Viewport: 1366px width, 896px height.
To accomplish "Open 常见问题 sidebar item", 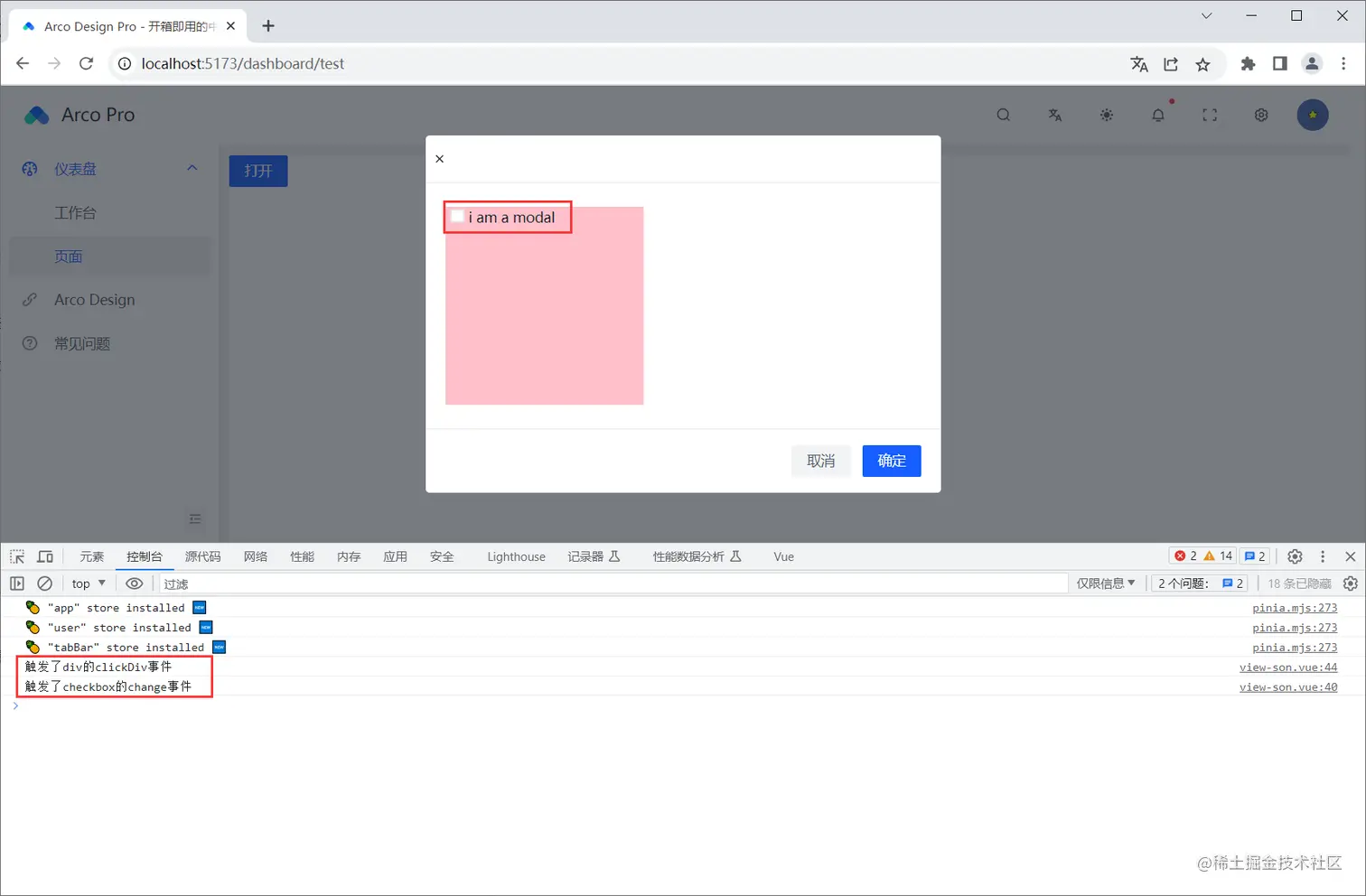I will coord(82,343).
